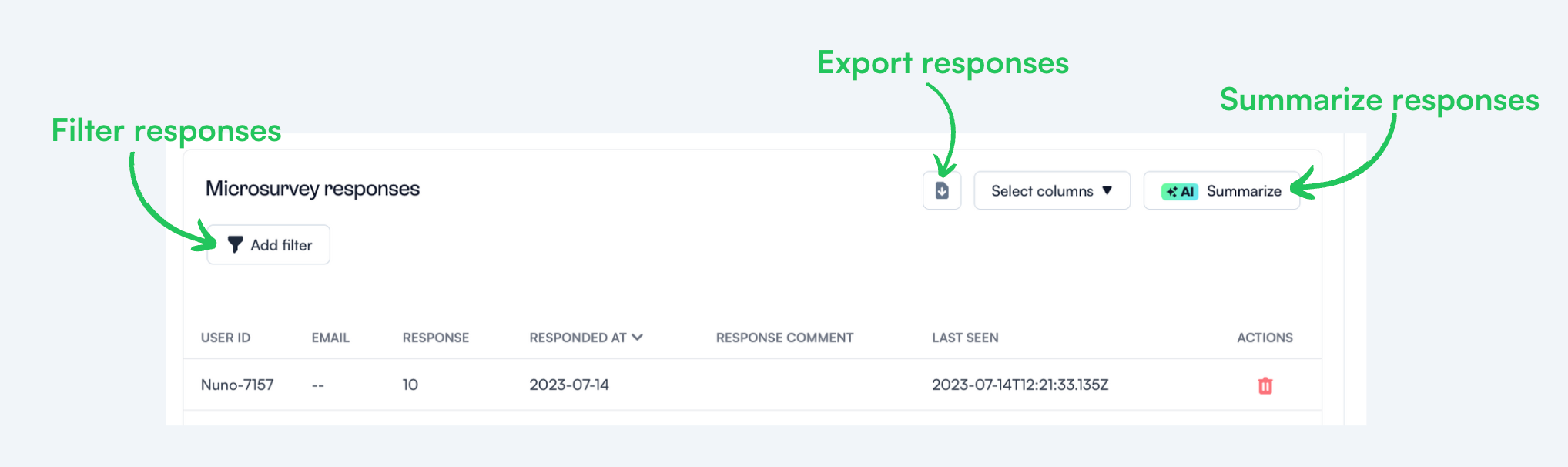Select the EMAIL column header
The image size is (1568, 467).
(x=330, y=338)
